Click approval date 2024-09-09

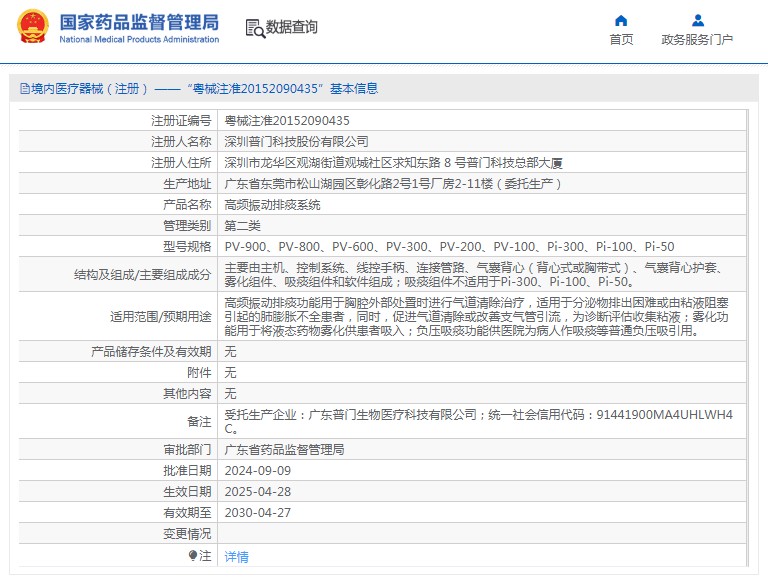(x=258, y=471)
